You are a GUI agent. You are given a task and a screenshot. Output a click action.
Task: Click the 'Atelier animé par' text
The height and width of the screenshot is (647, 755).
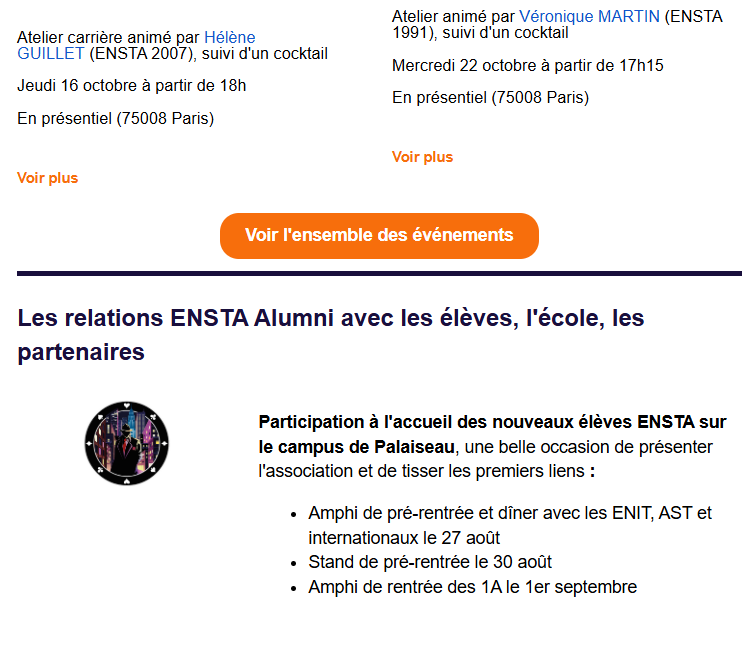click(x=453, y=16)
